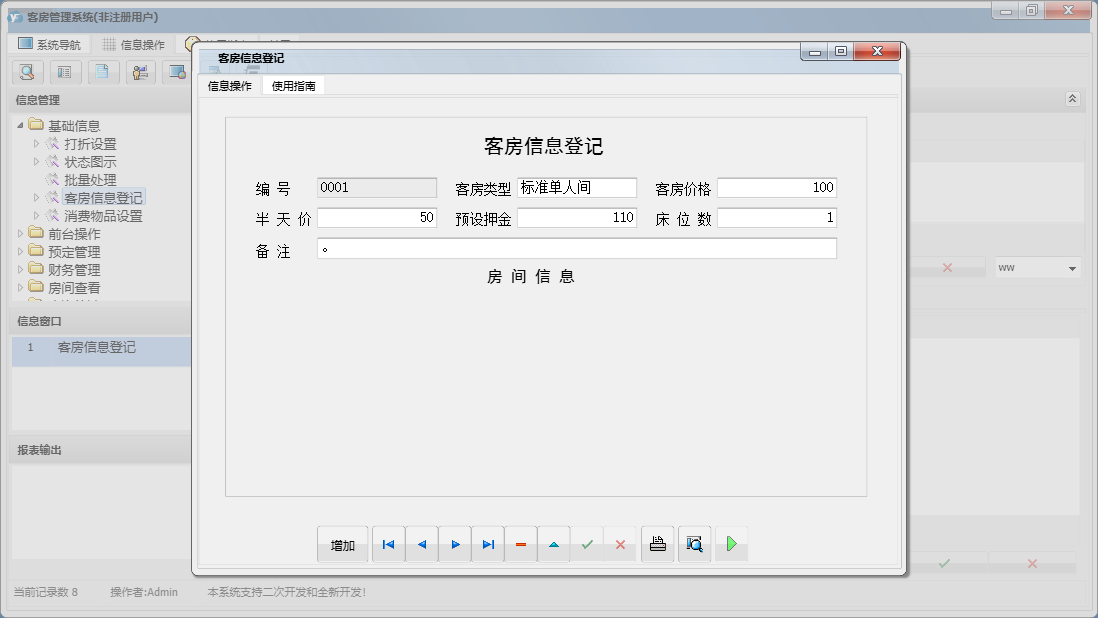Click green check at bottom of background window
Screen dimensions: 1098x618
pyautogui.click(x=945, y=563)
